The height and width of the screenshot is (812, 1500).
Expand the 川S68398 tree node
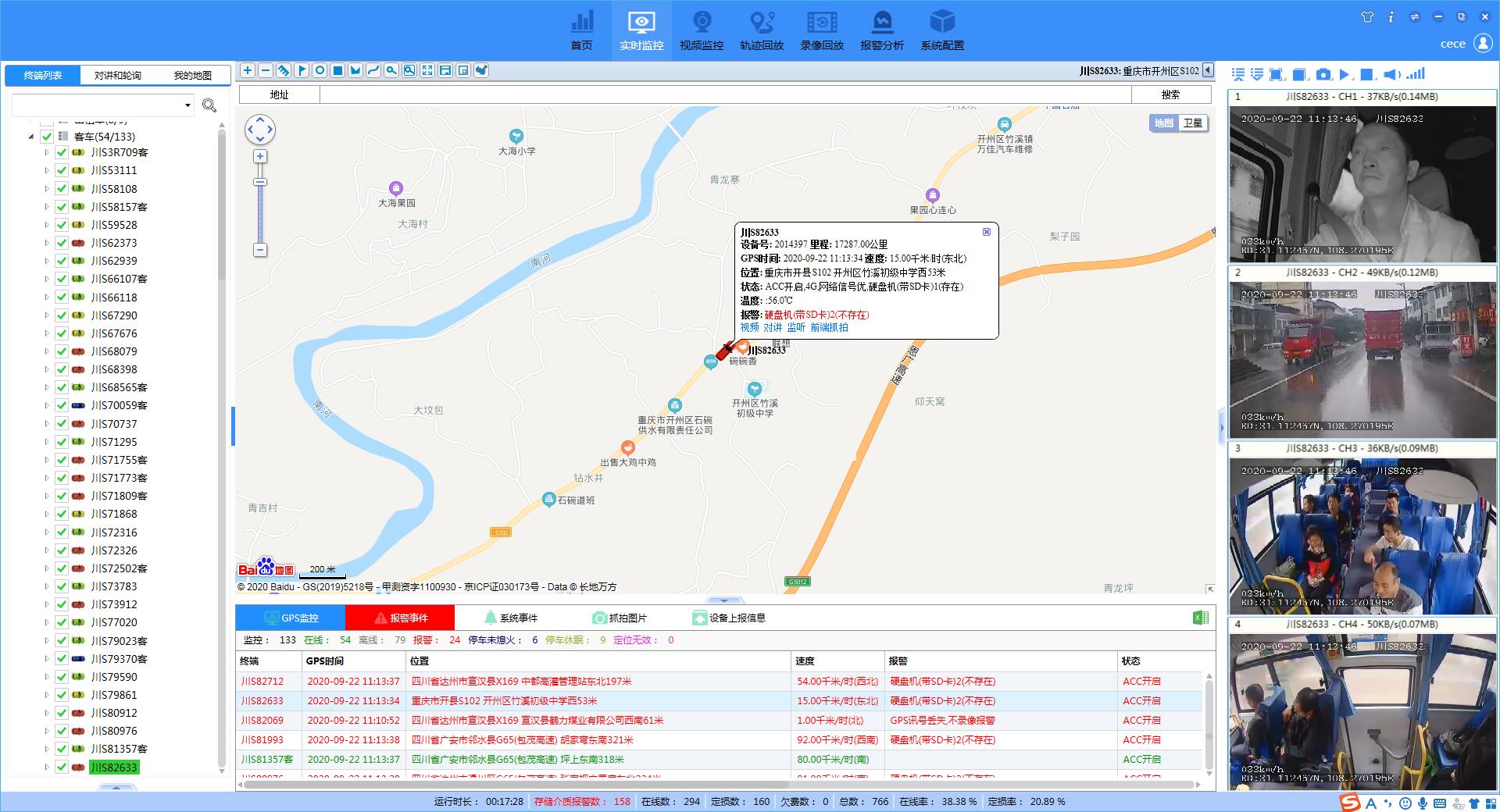point(46,369)
